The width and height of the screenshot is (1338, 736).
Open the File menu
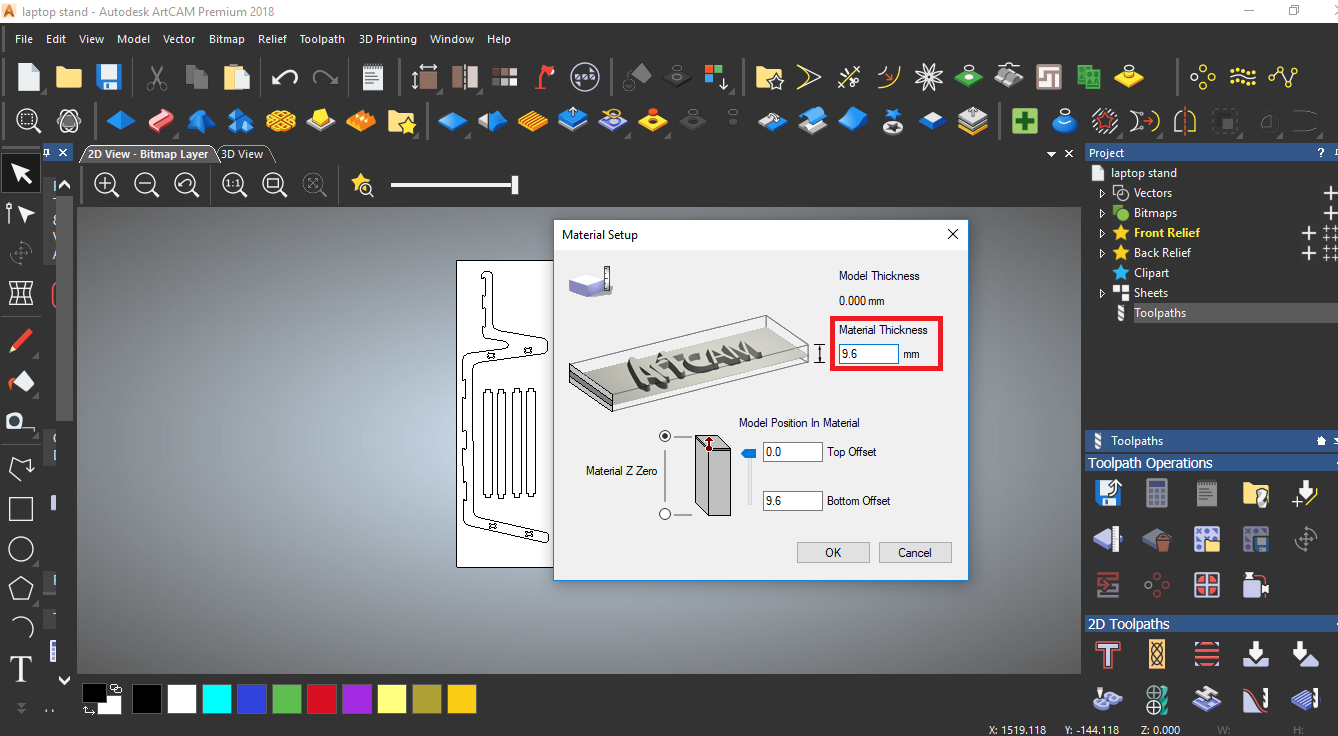coord(24,39)
